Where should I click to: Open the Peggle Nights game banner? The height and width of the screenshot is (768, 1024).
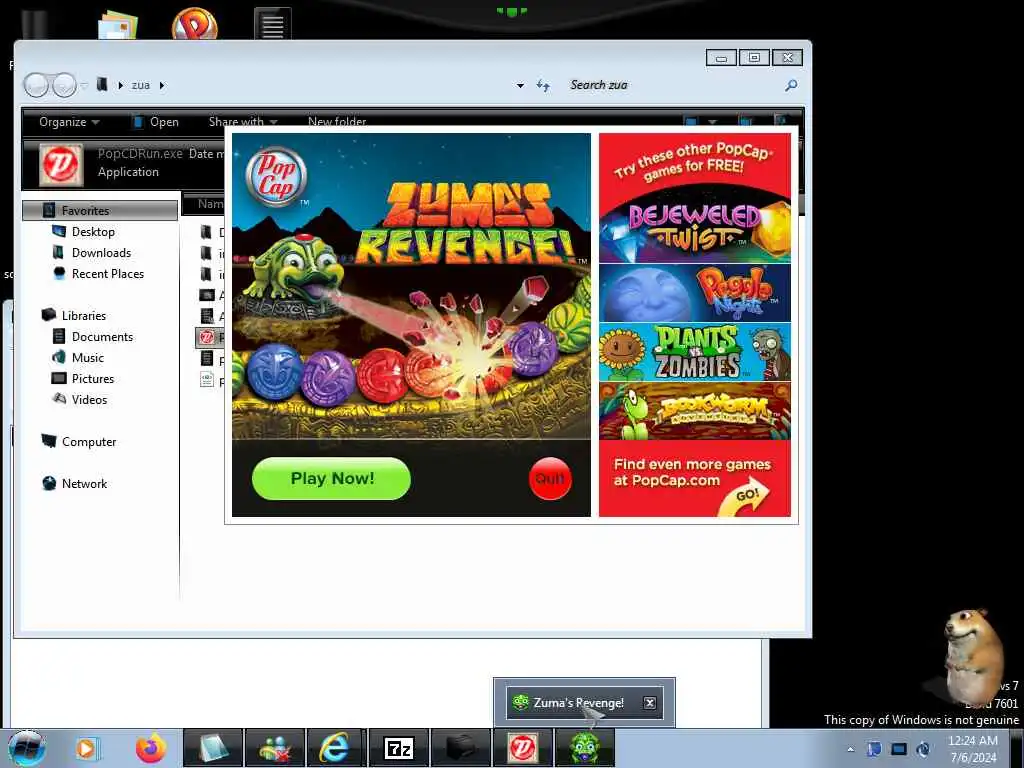coord(694,293)
